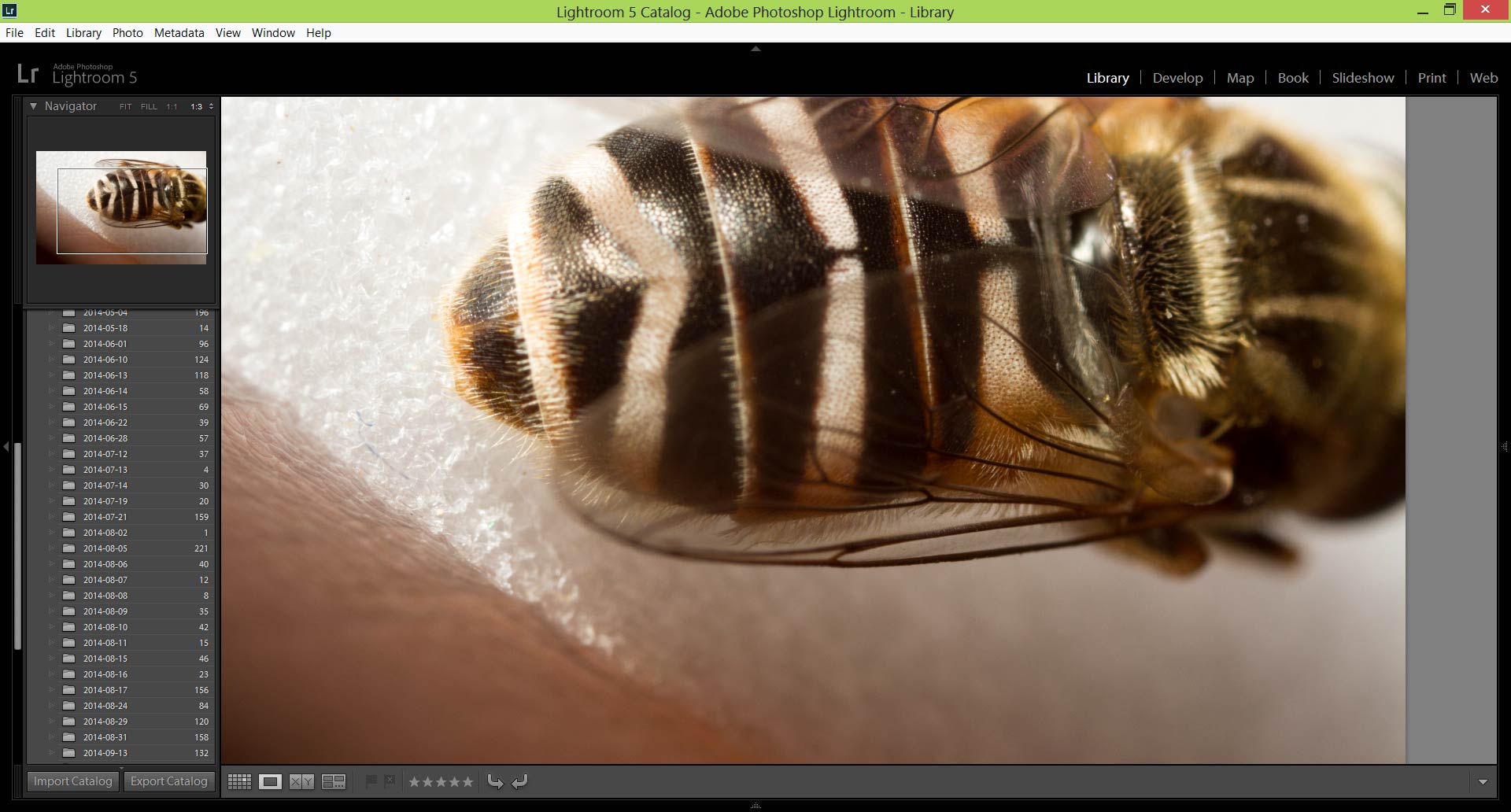Screen dimensions: 1511x812
Task: Click folder icon beside 2014-08-31
Action: click(x=69, y=737)
